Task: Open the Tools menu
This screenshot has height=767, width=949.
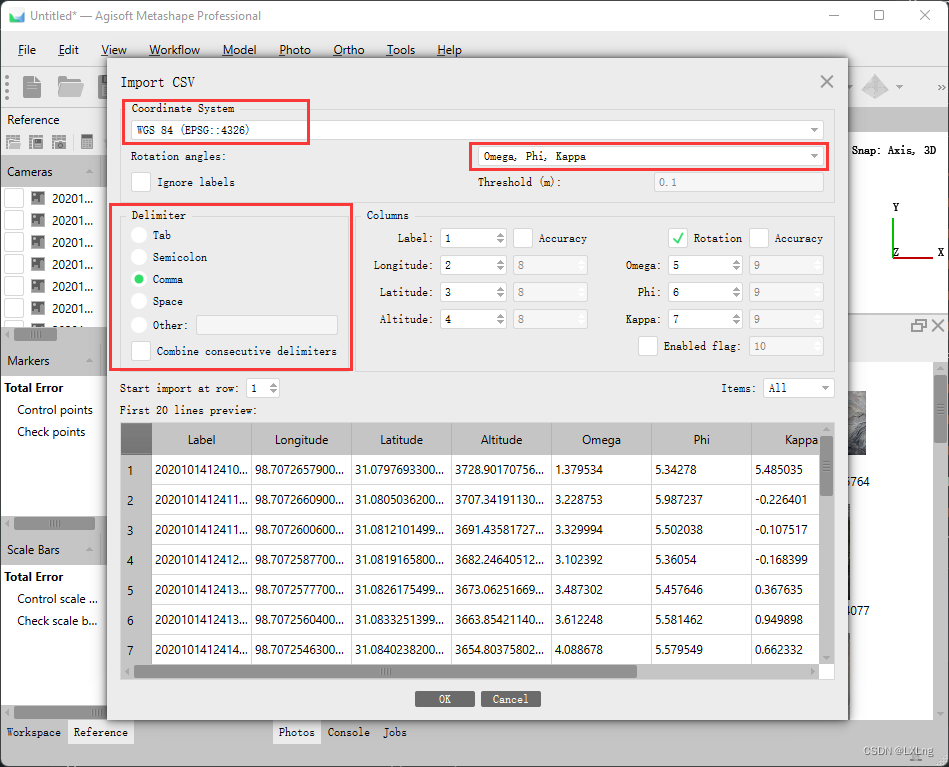Action: 401,50
